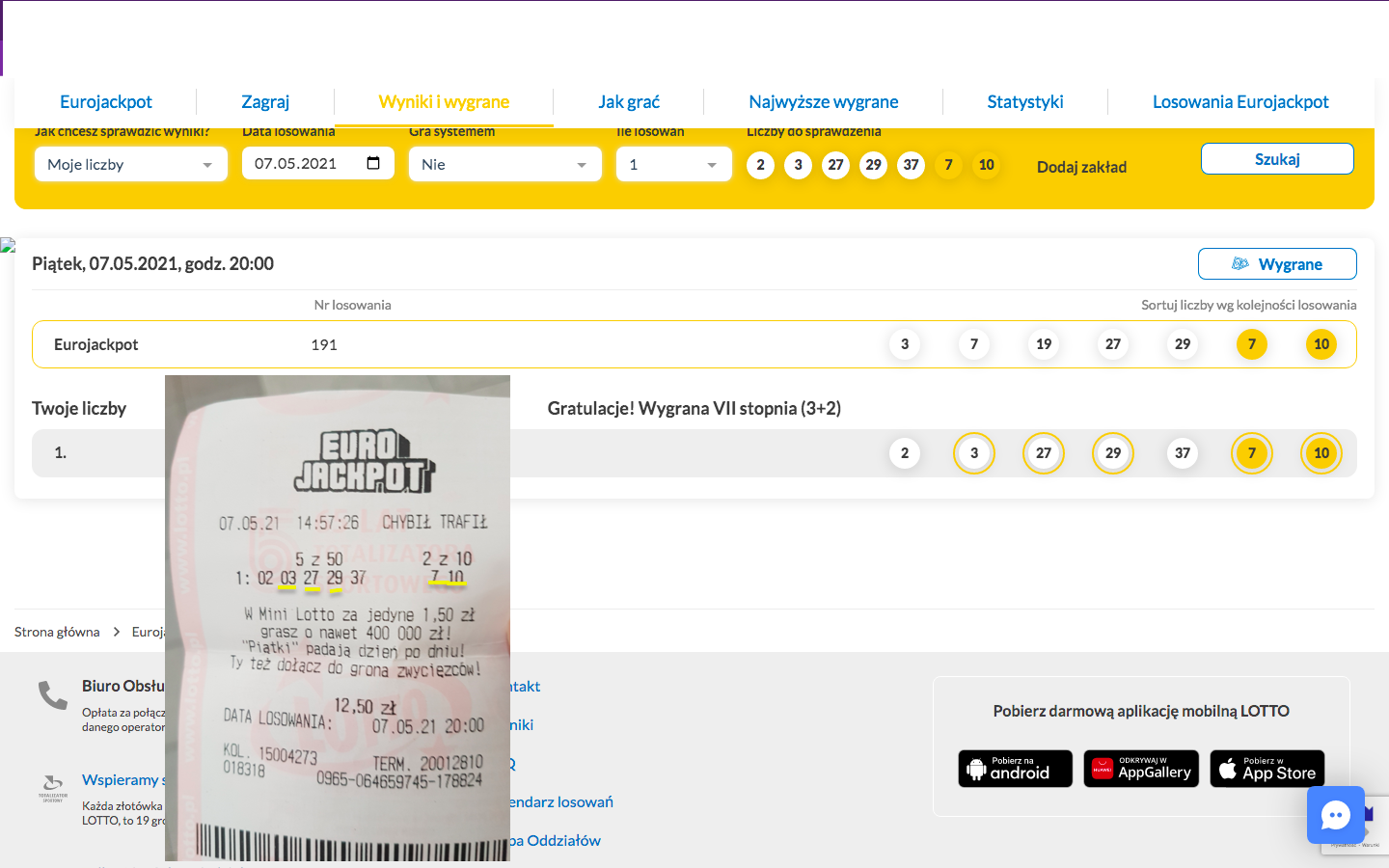Viewport: 1389px width, 868px height.
Task: Open the App Store badge
Action: pos(1267,769)
